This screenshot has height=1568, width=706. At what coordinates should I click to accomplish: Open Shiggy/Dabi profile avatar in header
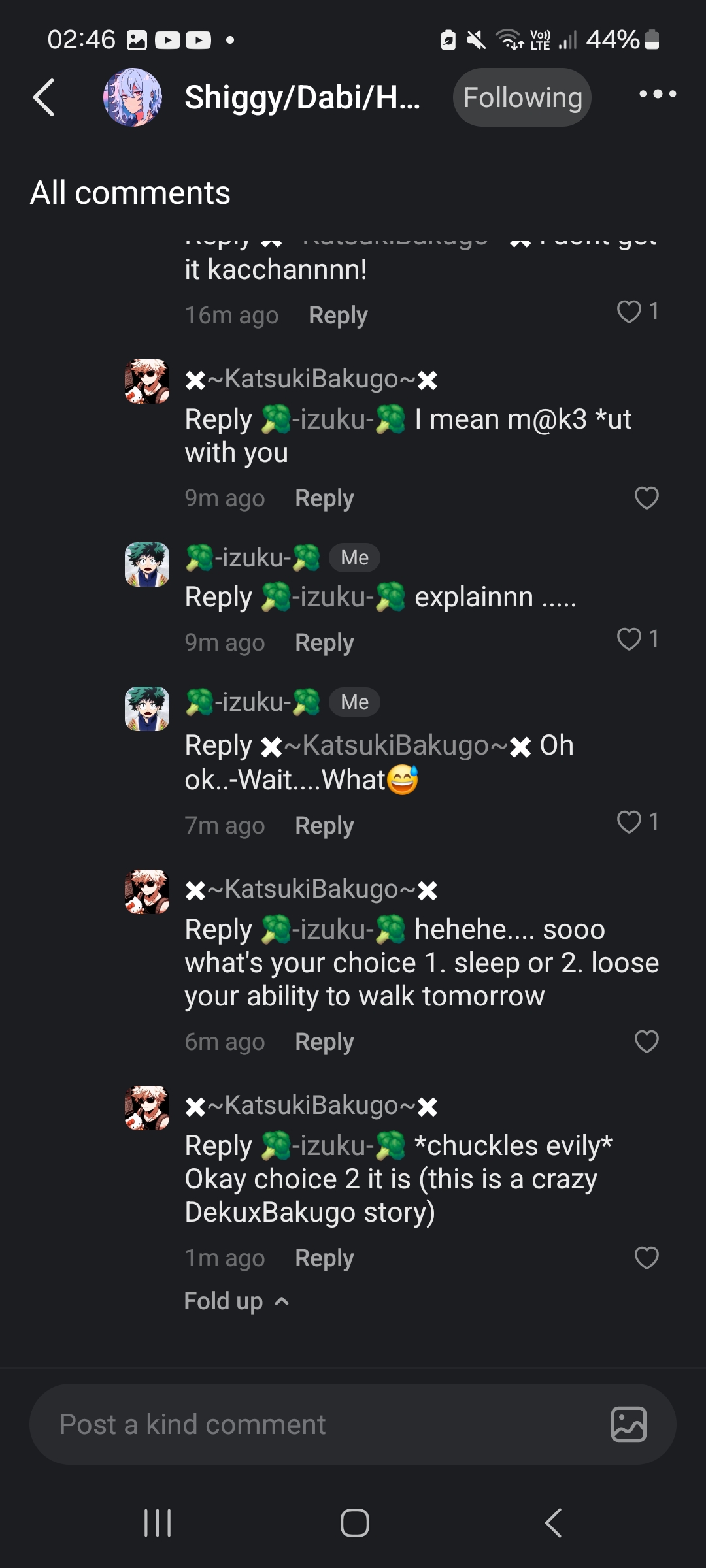[x=133, y=97]
